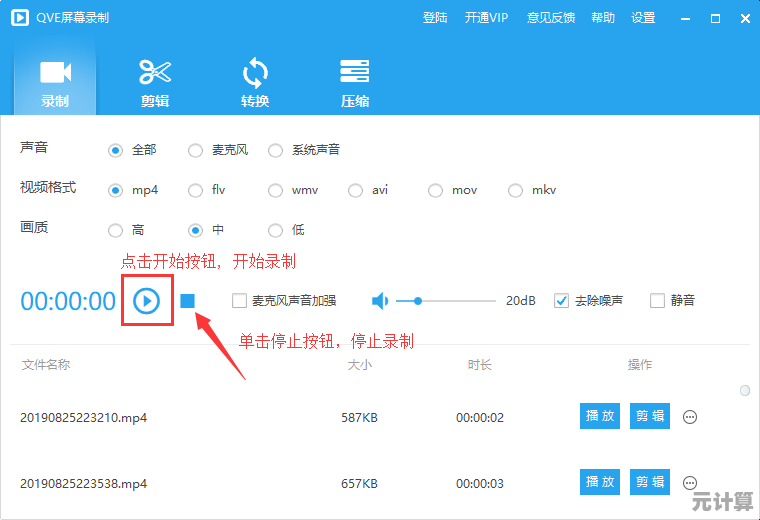
Task: Open more options for 20190825223538.mp4
Action: [690, 482]
